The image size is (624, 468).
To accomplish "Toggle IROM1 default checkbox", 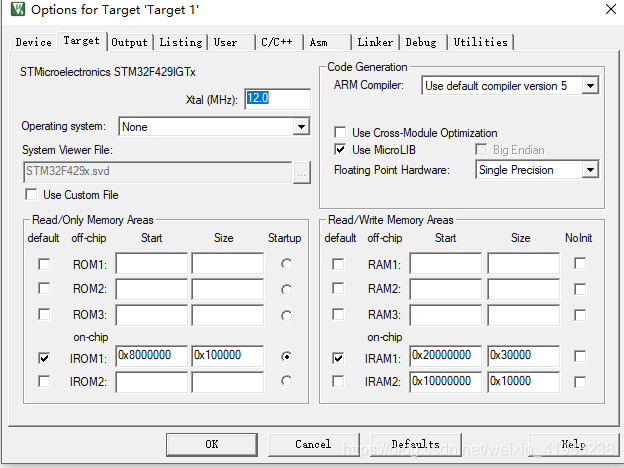I will point(44,358).
